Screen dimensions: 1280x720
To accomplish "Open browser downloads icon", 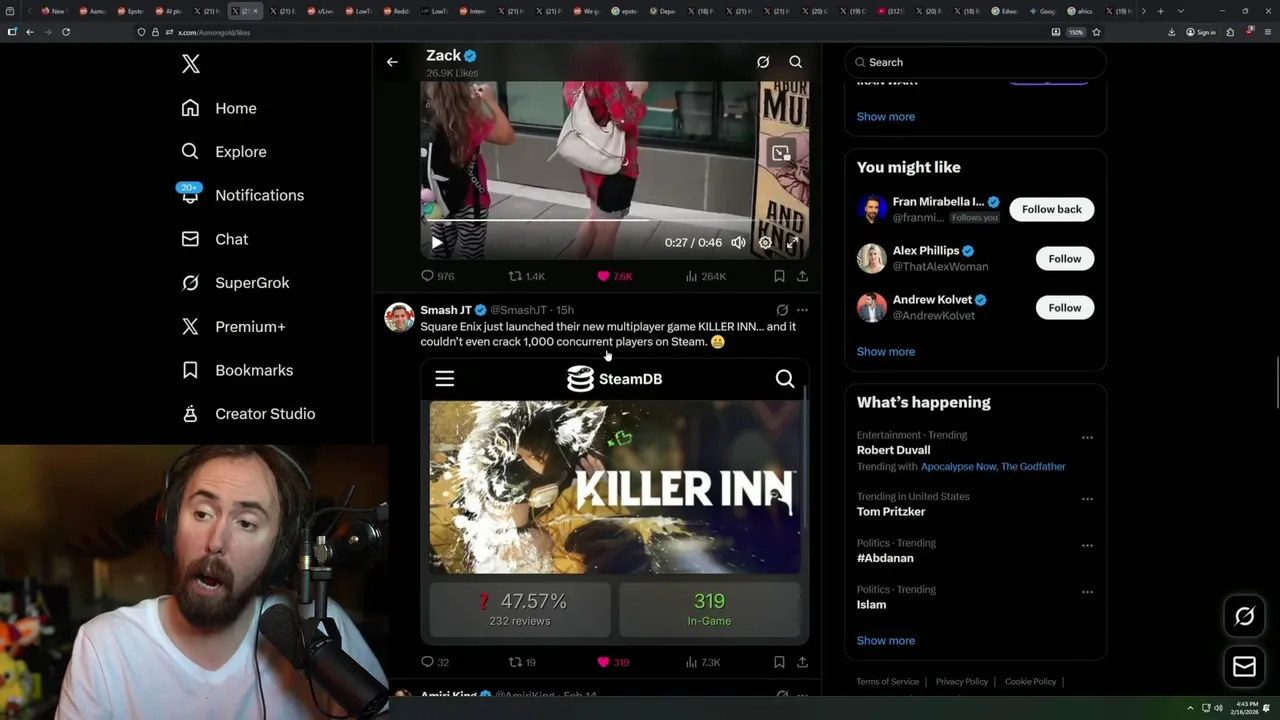I will (1171, 32).
